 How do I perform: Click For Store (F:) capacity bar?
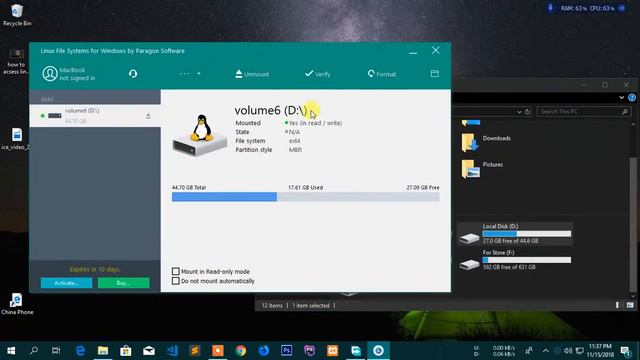point(527,260)
